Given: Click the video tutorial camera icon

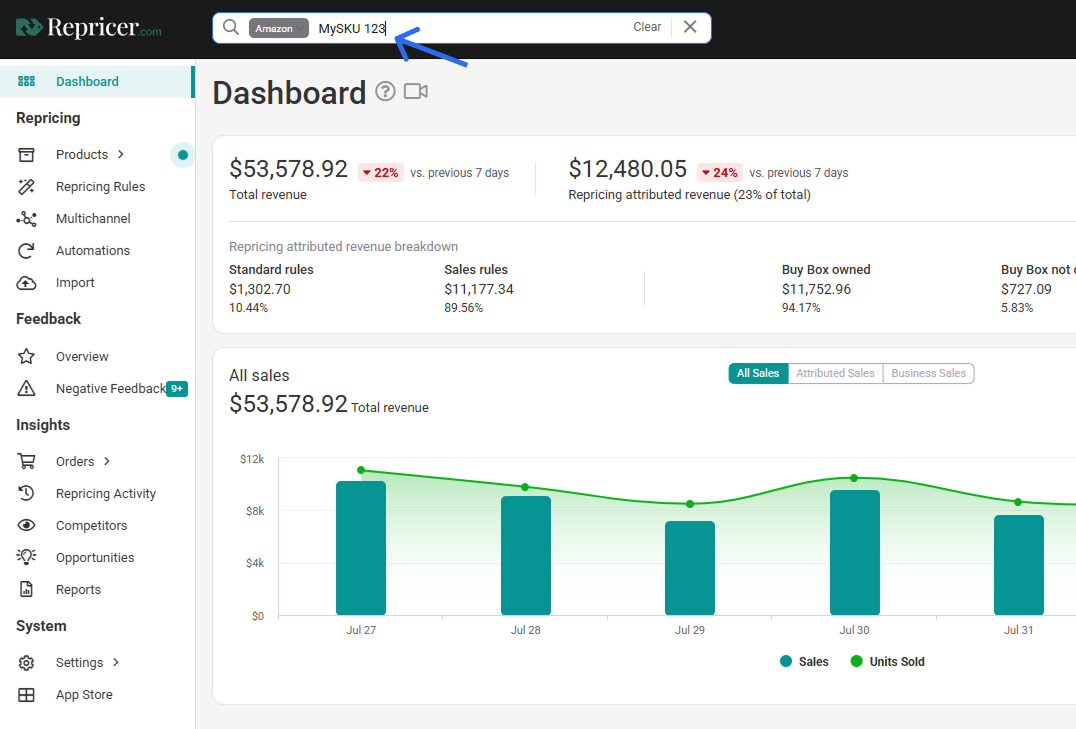Looking at the screenshot, I should 416,91.
